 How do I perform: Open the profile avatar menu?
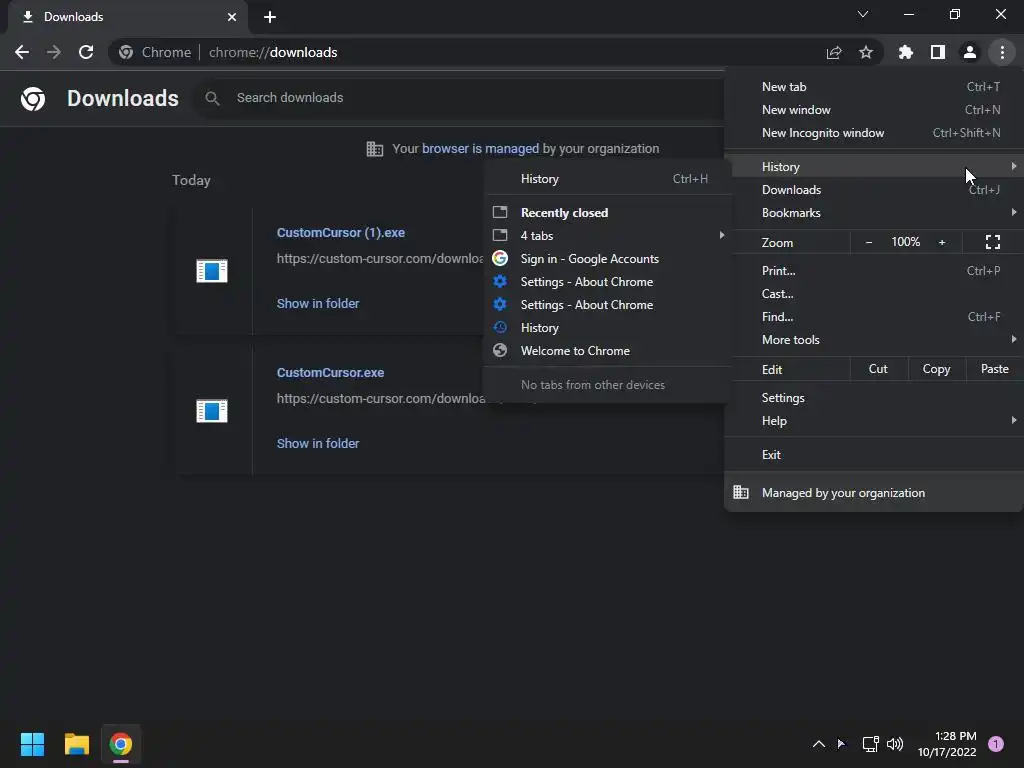tap(970, 52)
